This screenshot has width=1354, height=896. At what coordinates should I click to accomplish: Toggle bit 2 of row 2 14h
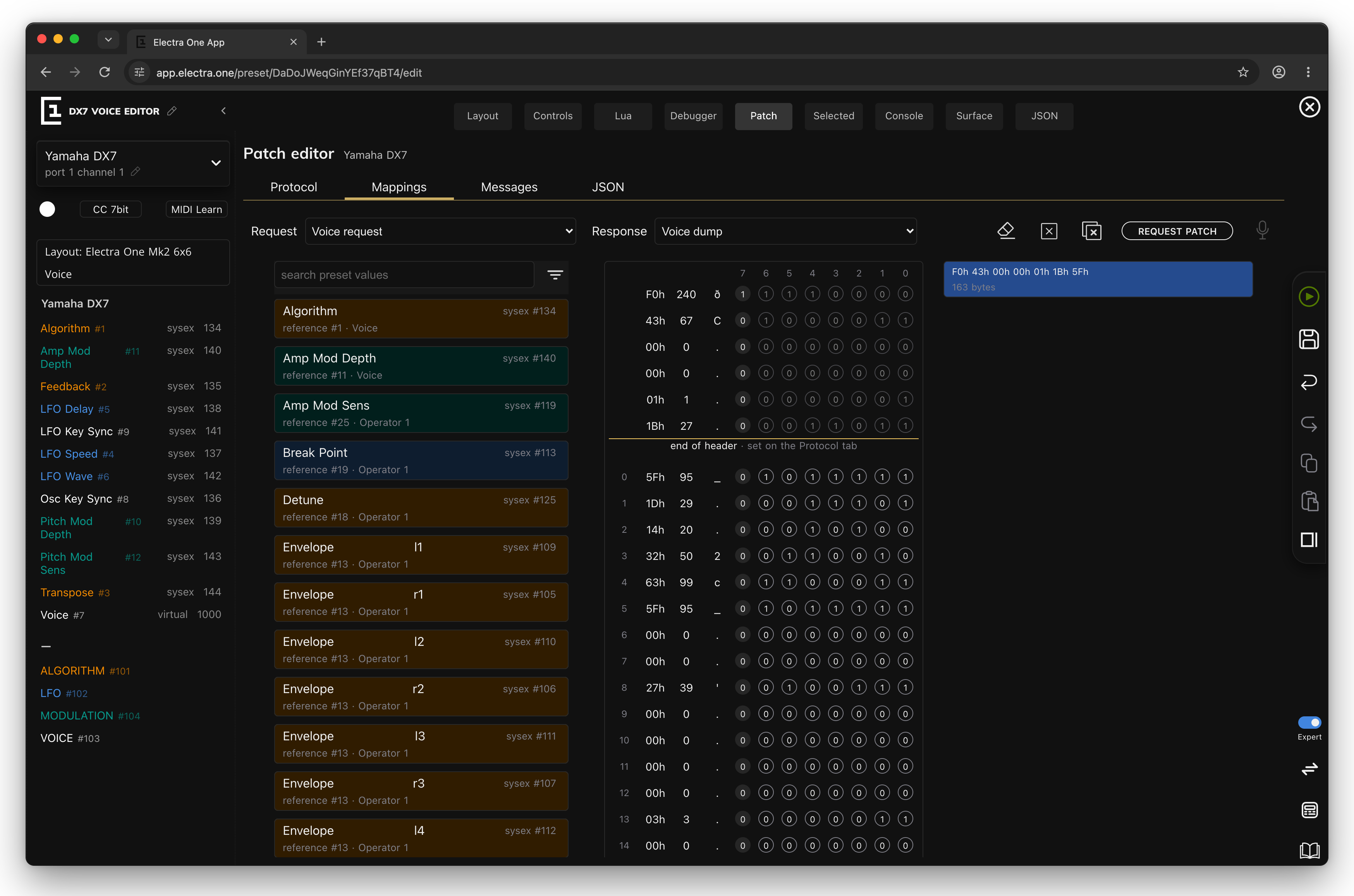tap(859, 529)
